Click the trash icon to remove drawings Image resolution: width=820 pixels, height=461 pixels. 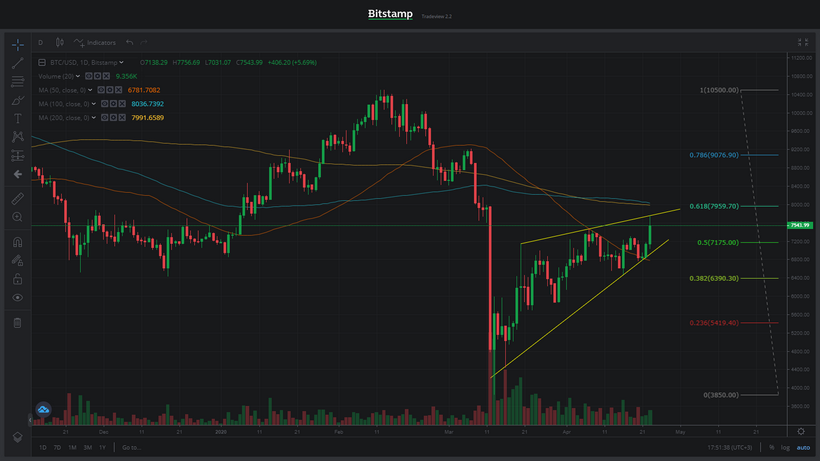[17, 322]
